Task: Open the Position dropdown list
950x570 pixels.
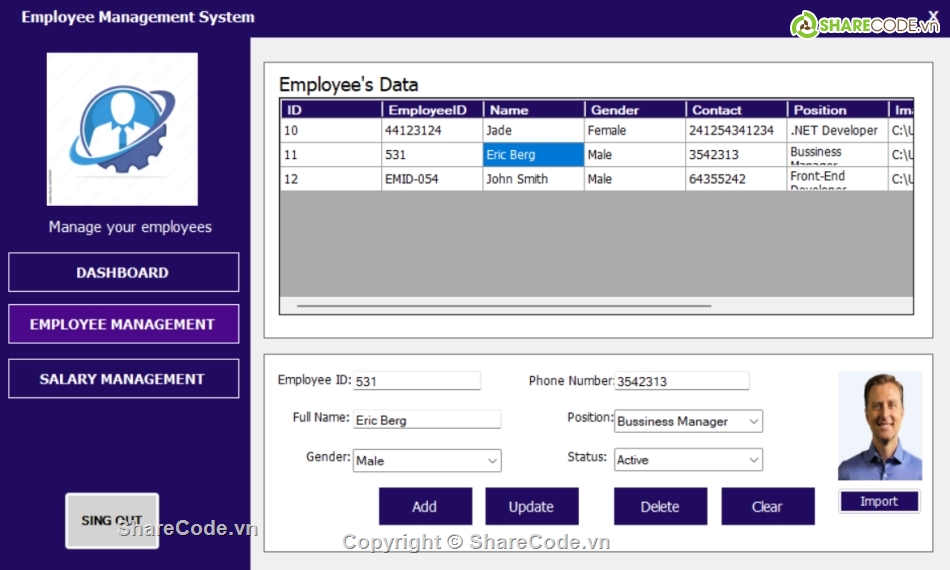Action: click(753, 422)
